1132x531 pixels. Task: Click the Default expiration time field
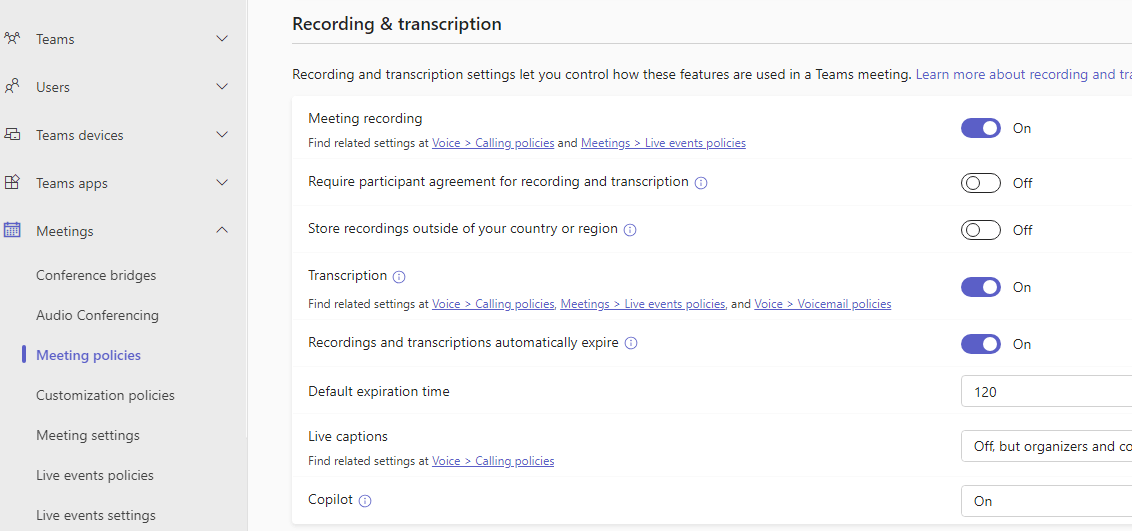click(1045, 392)
